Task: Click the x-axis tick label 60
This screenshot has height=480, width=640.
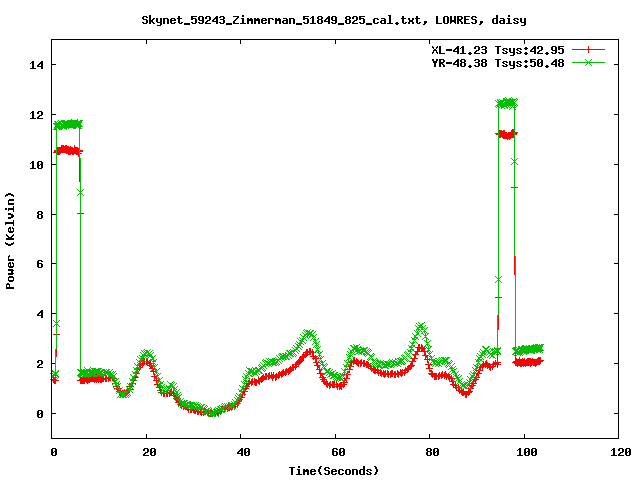Action: pyautogui.click(x=338, y=452)
